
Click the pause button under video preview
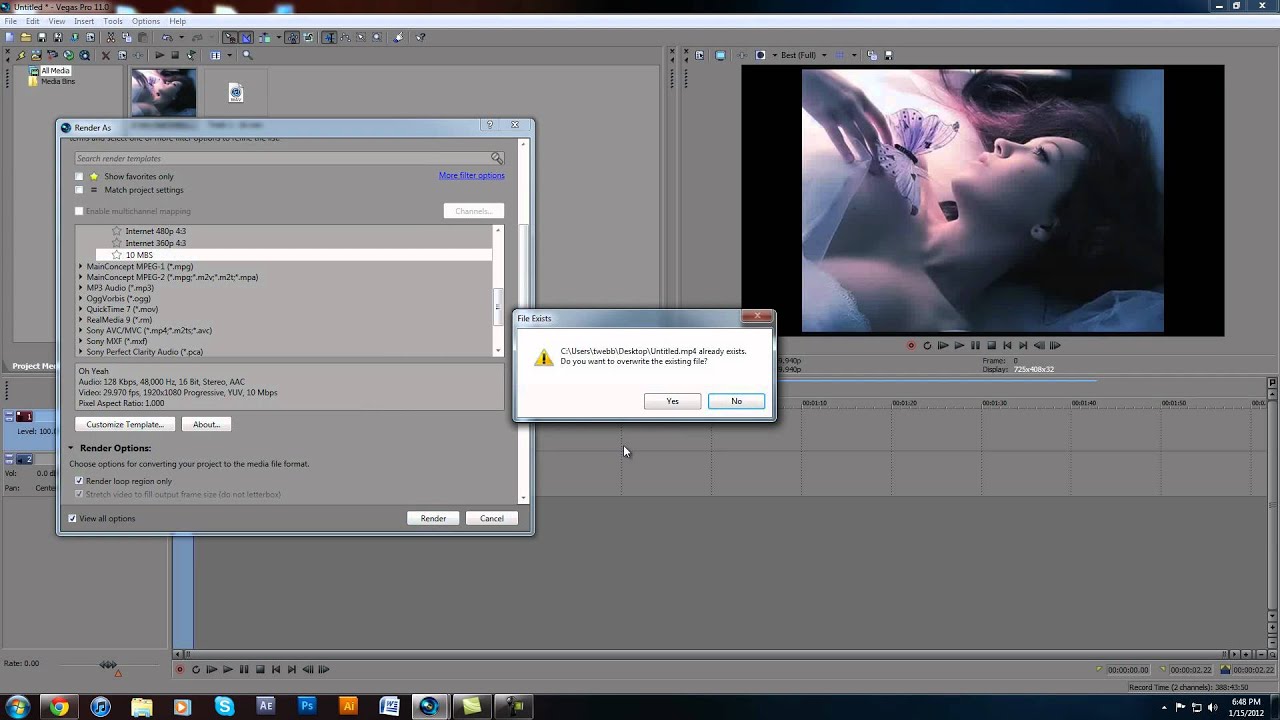[x=975, y=346]
